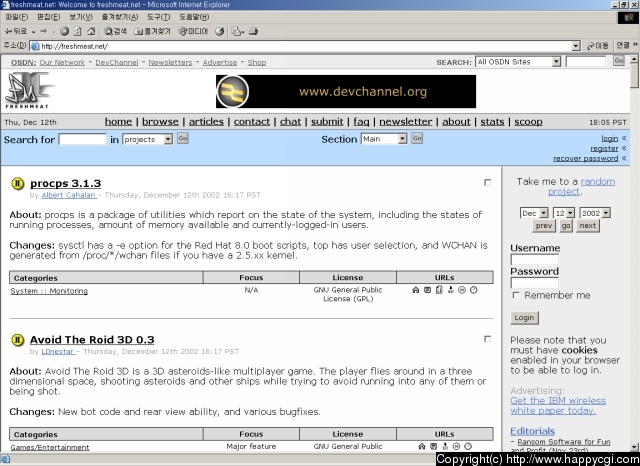640x466 pixels.
Task: Click the 'Login' button
Action: tap(524, 317)
